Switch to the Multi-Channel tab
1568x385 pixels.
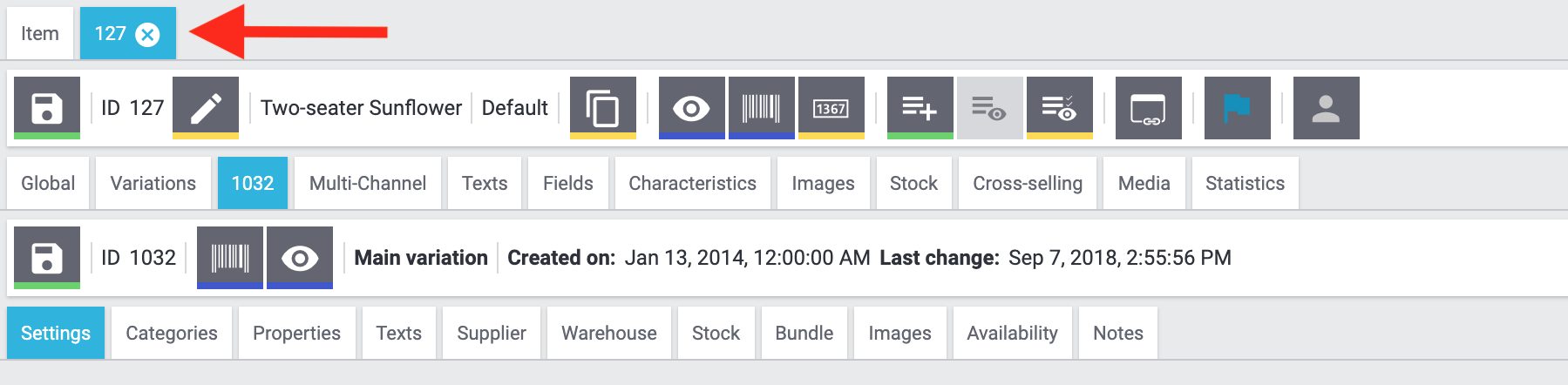pyautogui.click(x=368, y=183)
